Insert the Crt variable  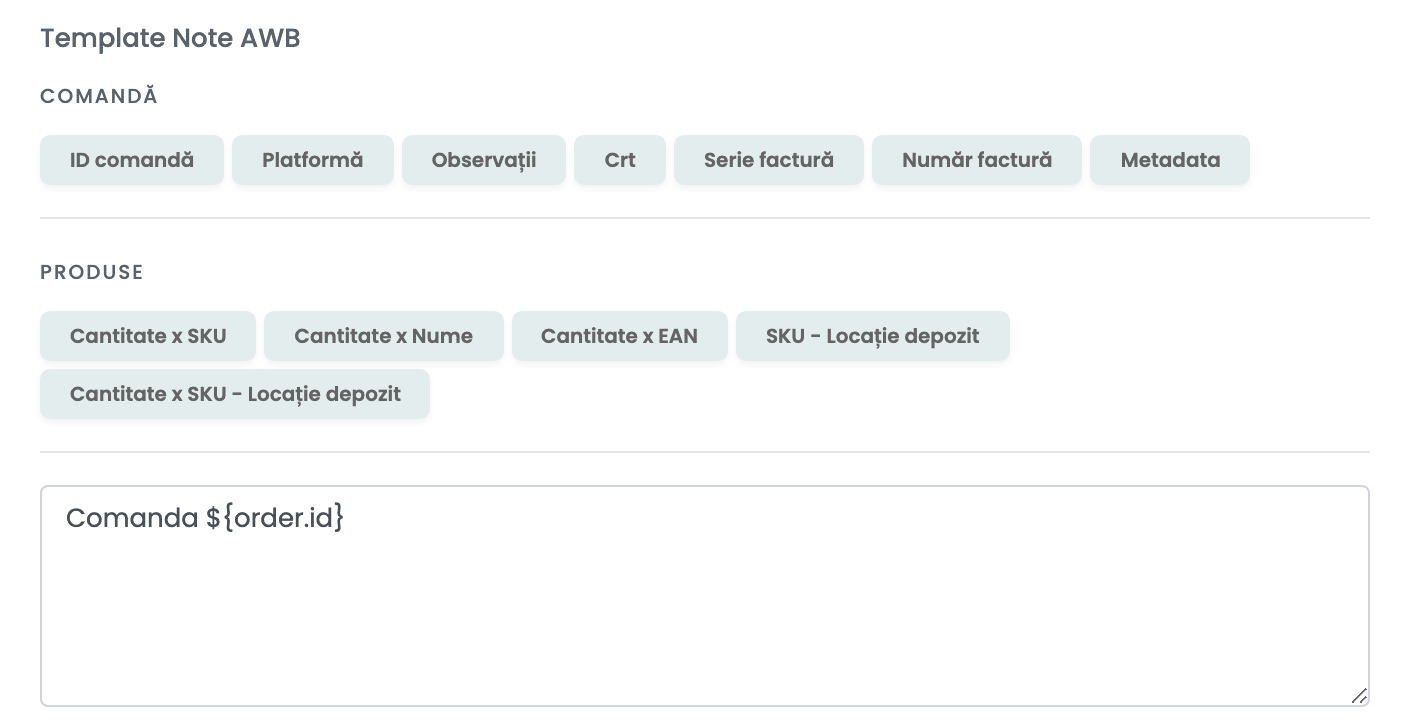[x=620, y=160]
